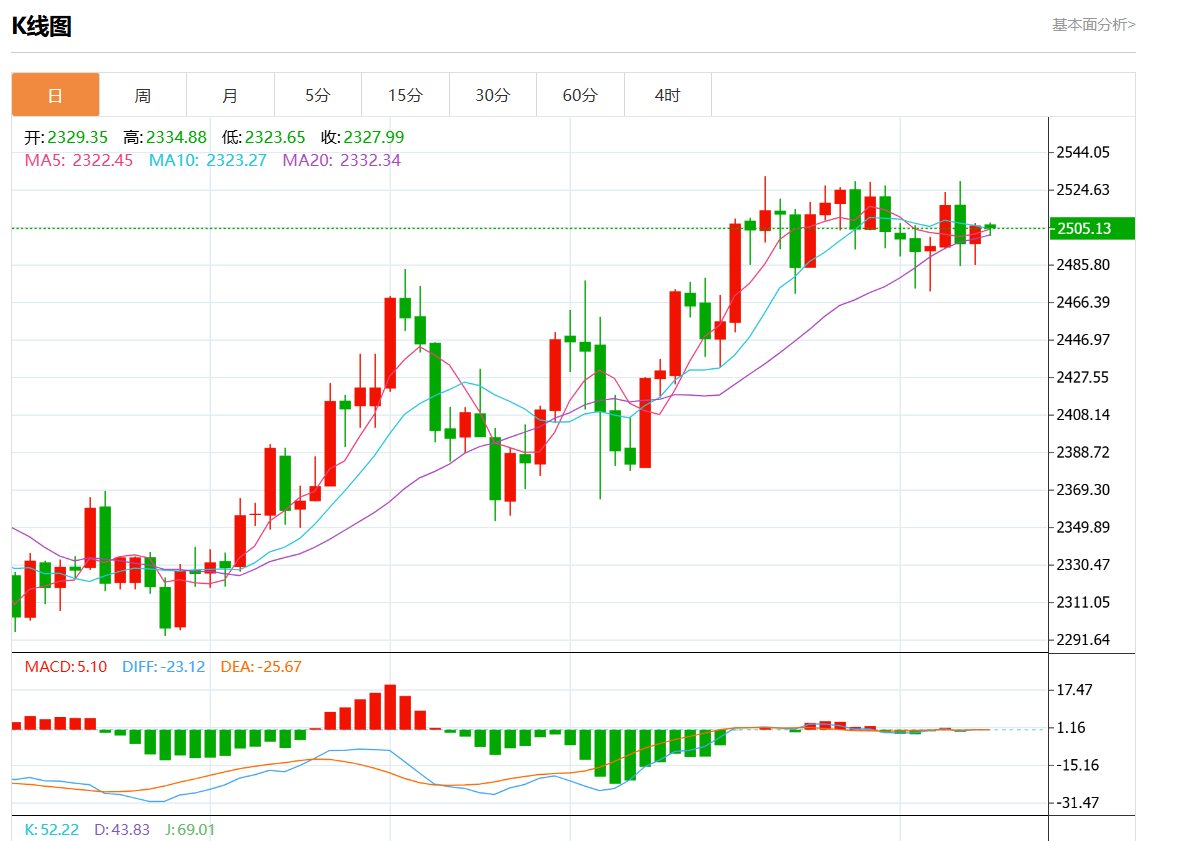Switch to the 月 monthly tab
This screenshot has height=841, width=1178.
tap(230, 95)
